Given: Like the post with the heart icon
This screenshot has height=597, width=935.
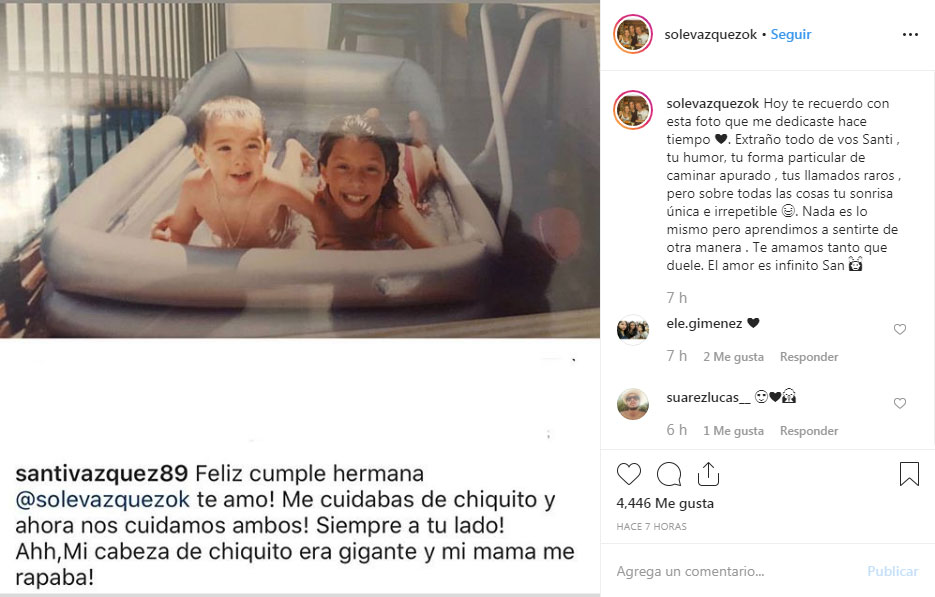Looking at the screenshot, I should click(x=629, y=474).
